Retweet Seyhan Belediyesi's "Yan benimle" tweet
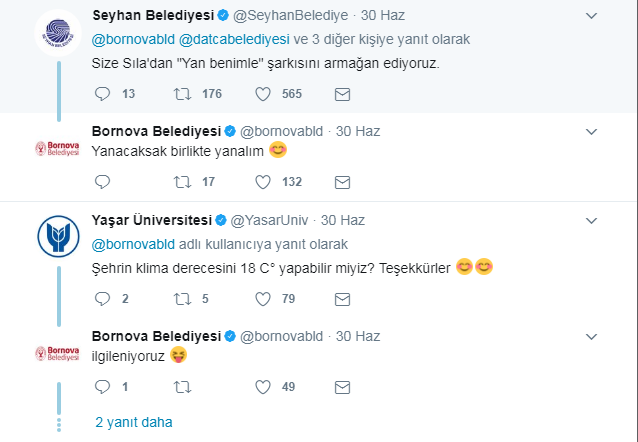 pyautogui.click(x=182, y=94)
